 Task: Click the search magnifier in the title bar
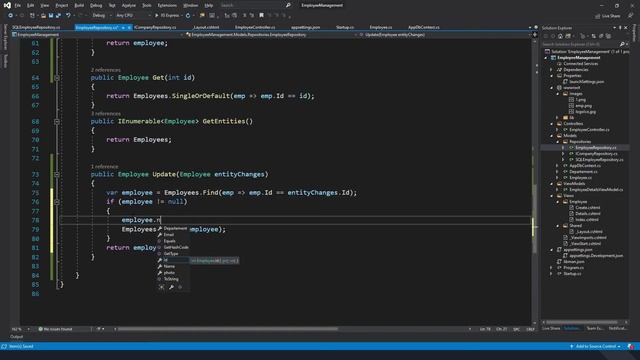click(x=288, y=5)
